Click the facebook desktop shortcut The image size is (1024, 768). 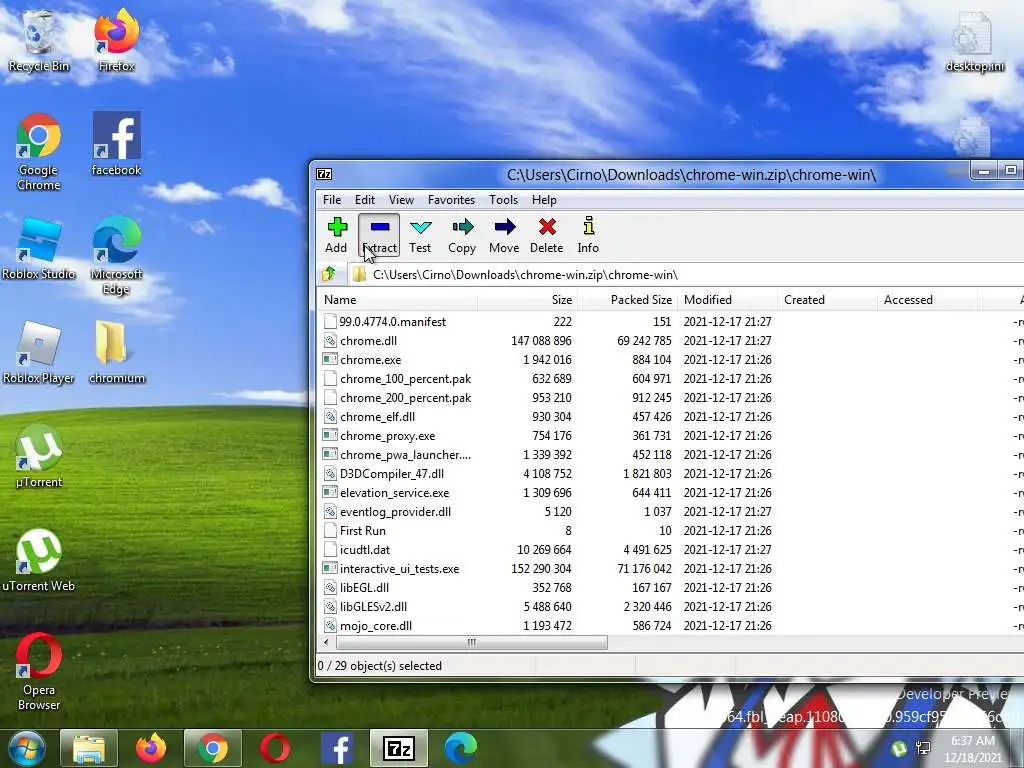[x=116, y=144]
